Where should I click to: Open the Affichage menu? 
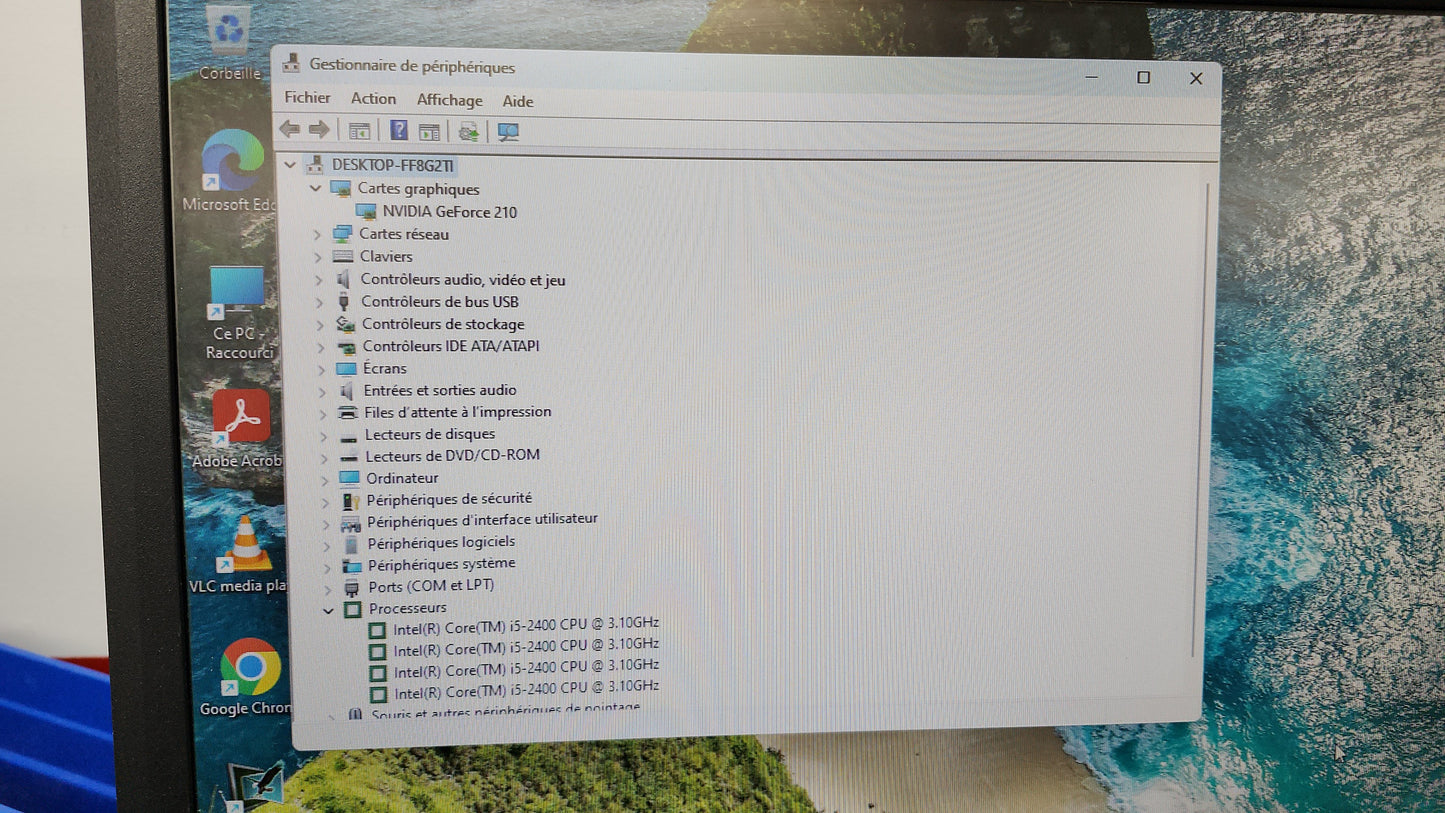449,100
